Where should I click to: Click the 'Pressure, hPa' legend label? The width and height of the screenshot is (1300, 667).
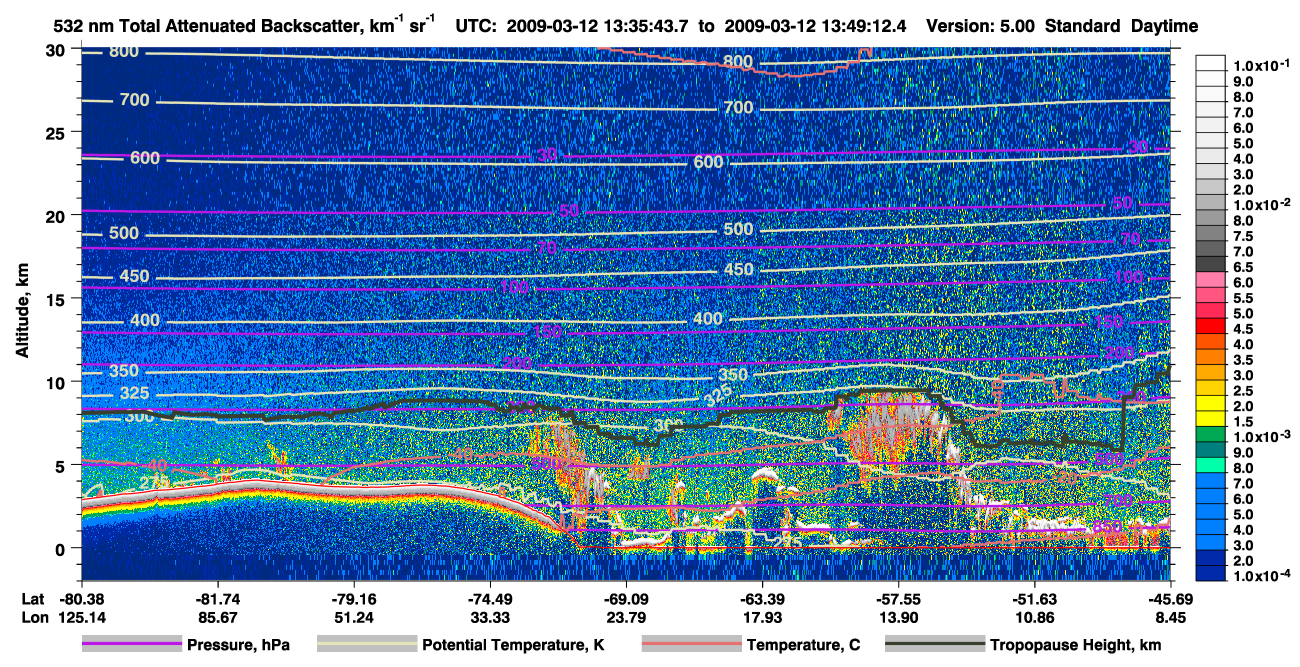pos(241,646)
